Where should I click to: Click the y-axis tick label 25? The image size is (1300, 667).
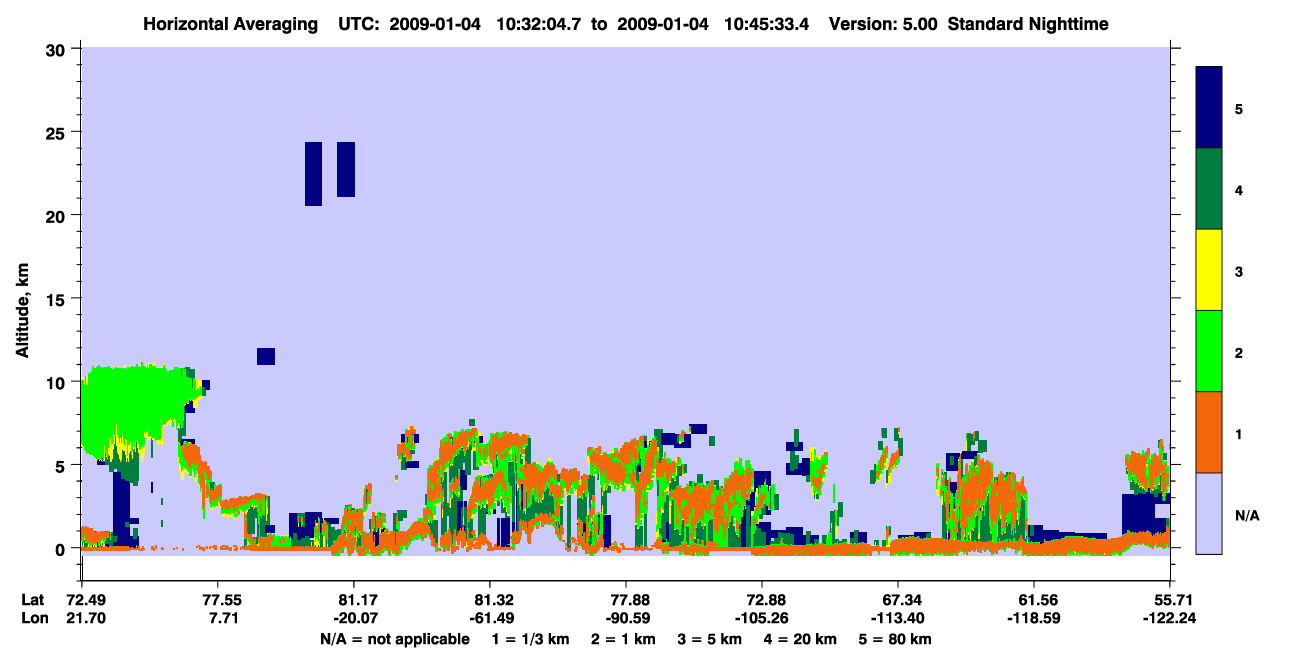pyautogui.click(x=58, y=132)
